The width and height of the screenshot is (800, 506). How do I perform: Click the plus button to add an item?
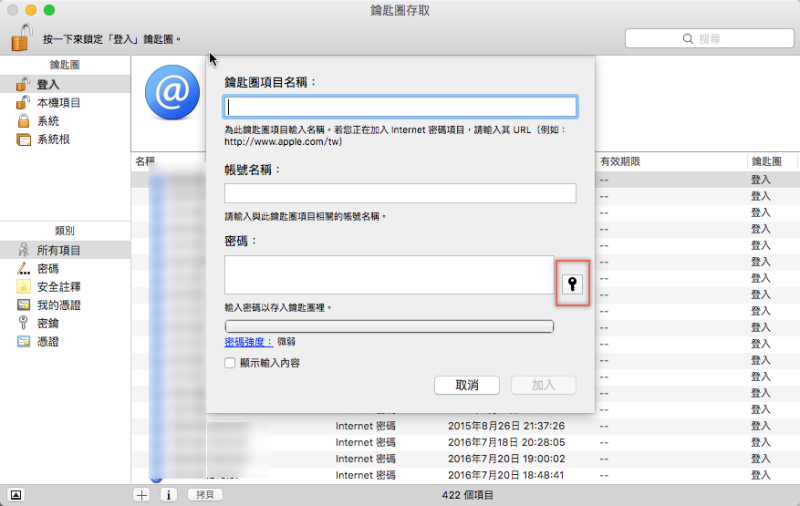pyautogui.click(x=141, y=495)
